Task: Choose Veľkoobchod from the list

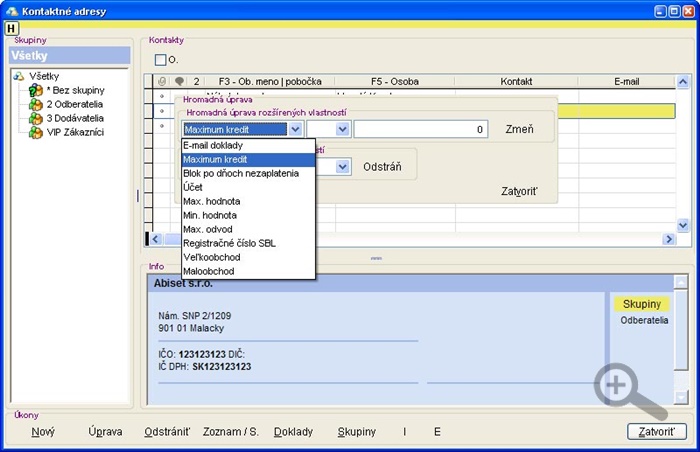Action: [x=248, y=257]
